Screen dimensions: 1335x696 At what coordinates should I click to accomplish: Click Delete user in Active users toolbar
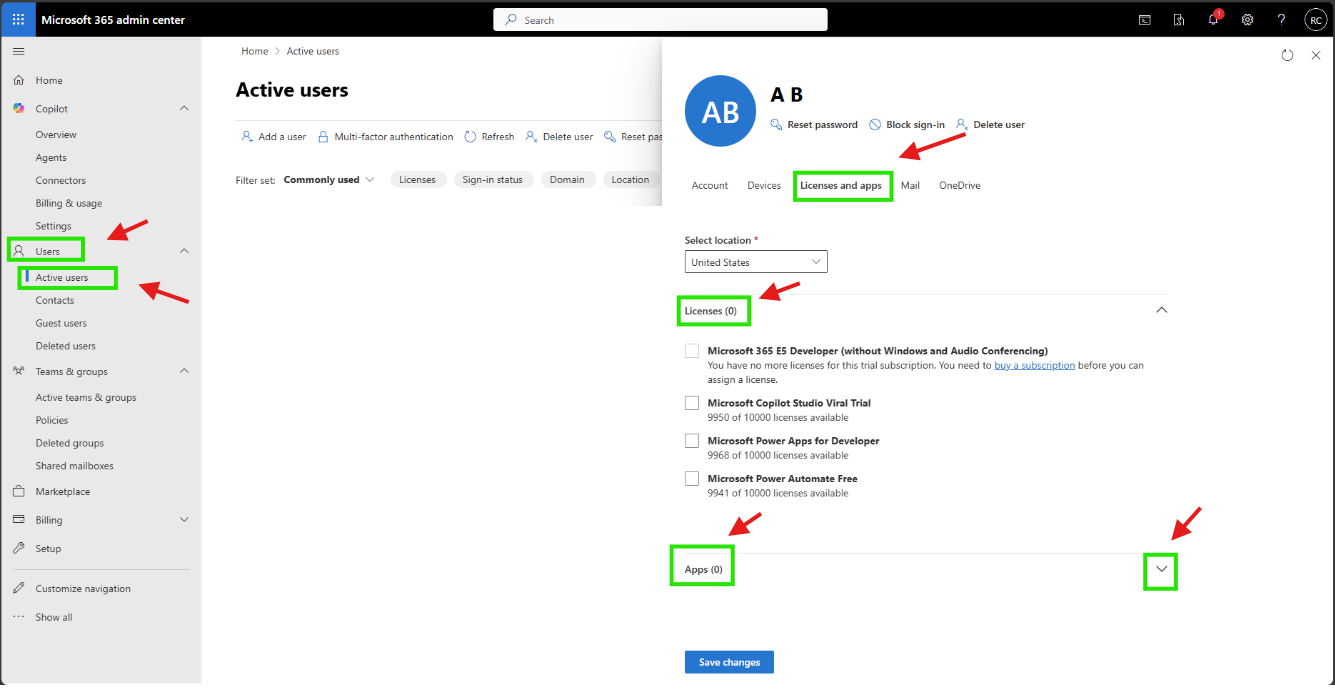(559, 136)
